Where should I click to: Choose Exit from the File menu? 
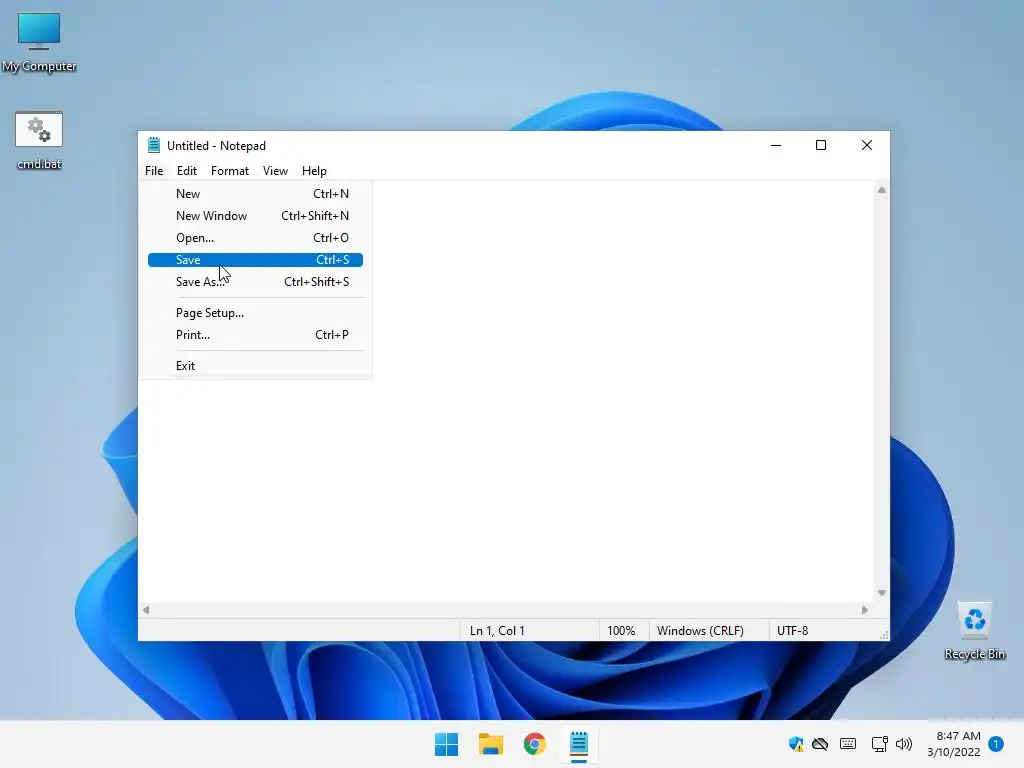click(x=255, y=366)
